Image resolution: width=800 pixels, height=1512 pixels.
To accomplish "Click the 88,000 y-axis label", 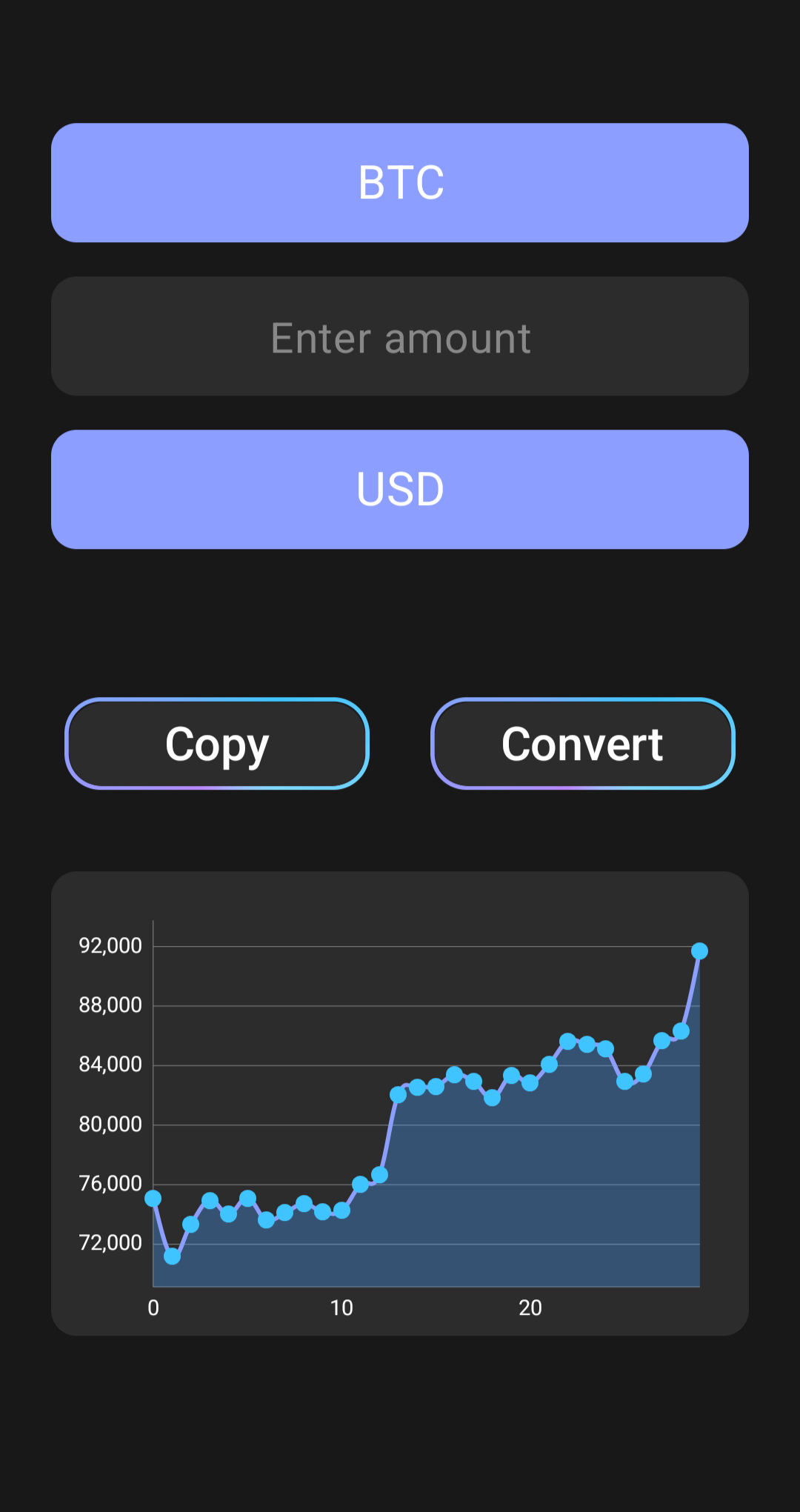I will [x=110, y=1005].
